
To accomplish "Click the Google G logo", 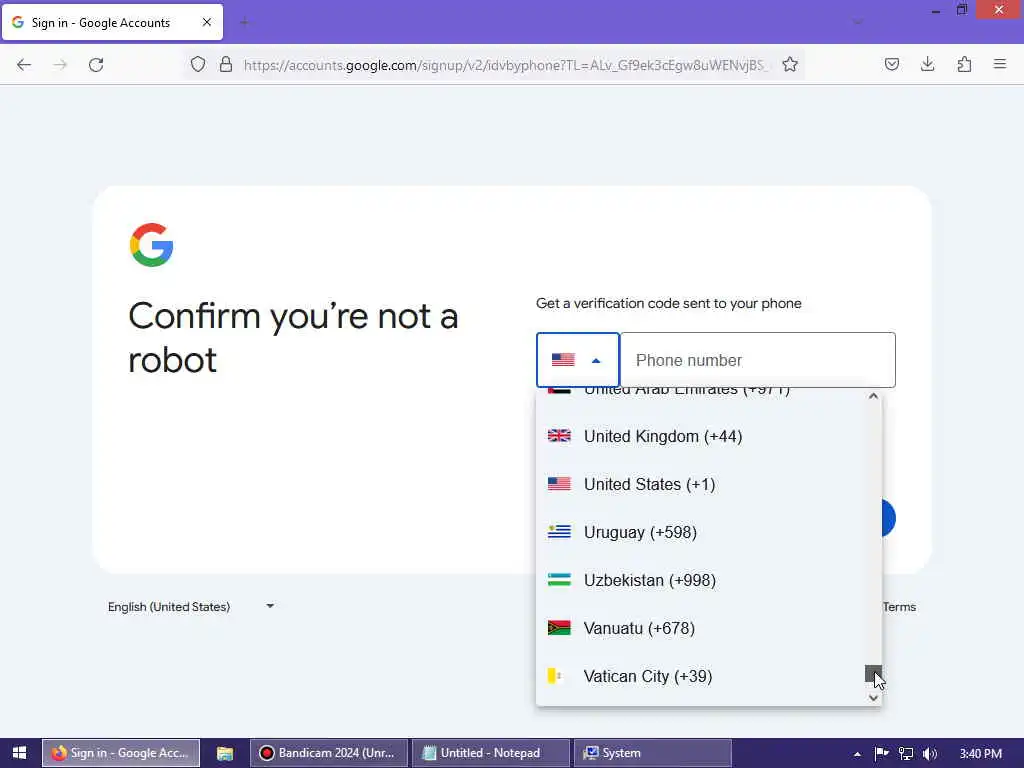I will click(152, 245).
